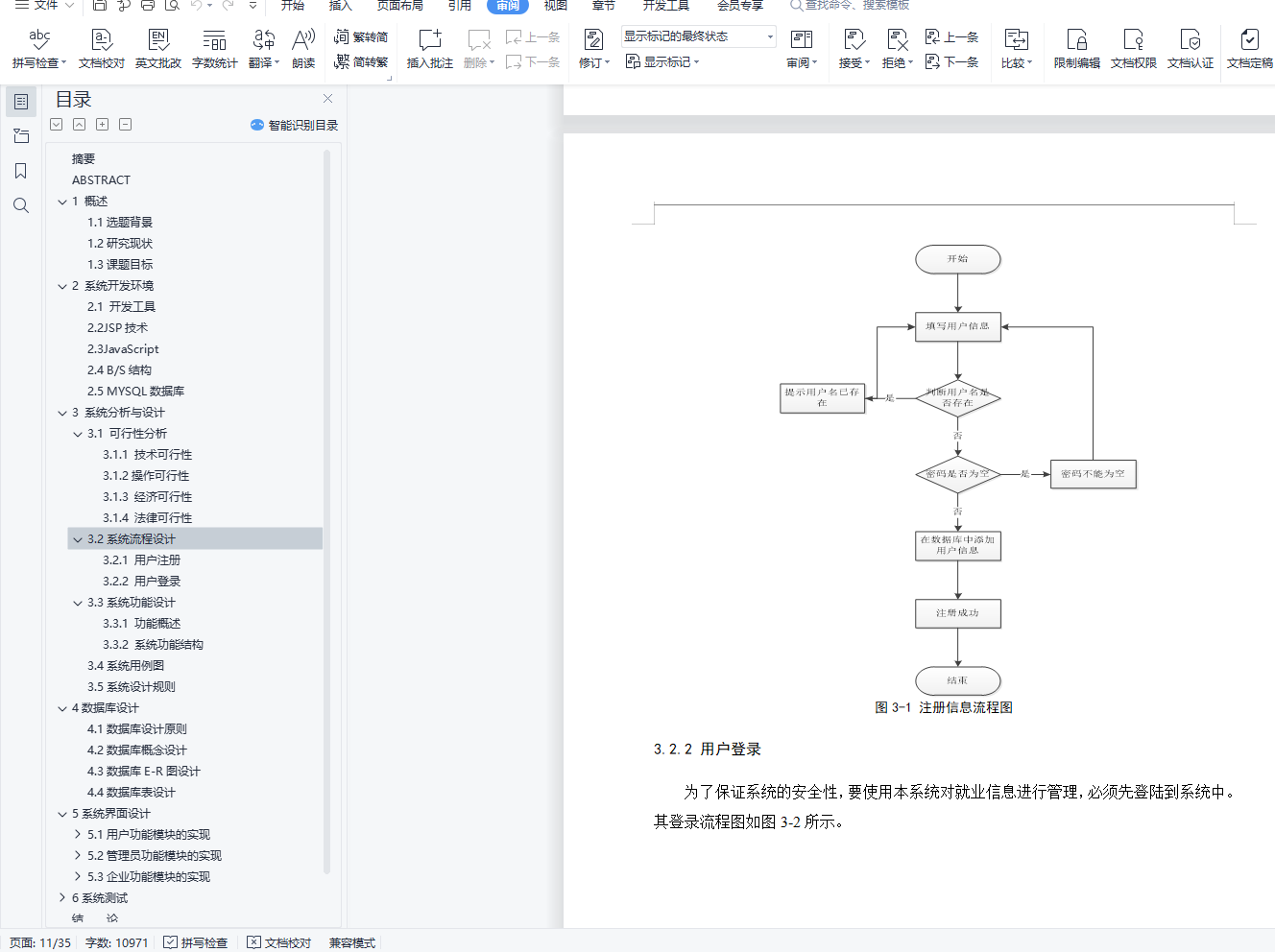
Task: Go to previous comment 上一条 beside 删除
Action: pos(533,37)
